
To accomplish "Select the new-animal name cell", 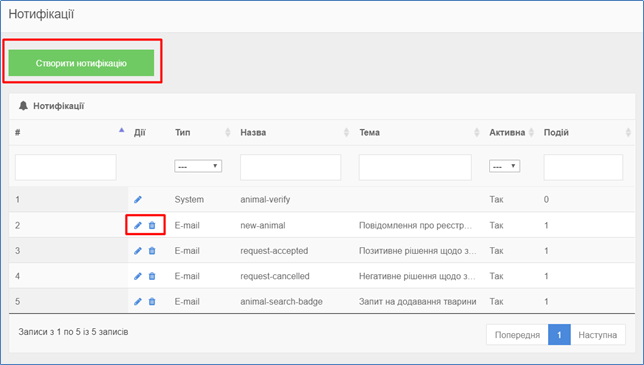I will (x=263, y=225).
